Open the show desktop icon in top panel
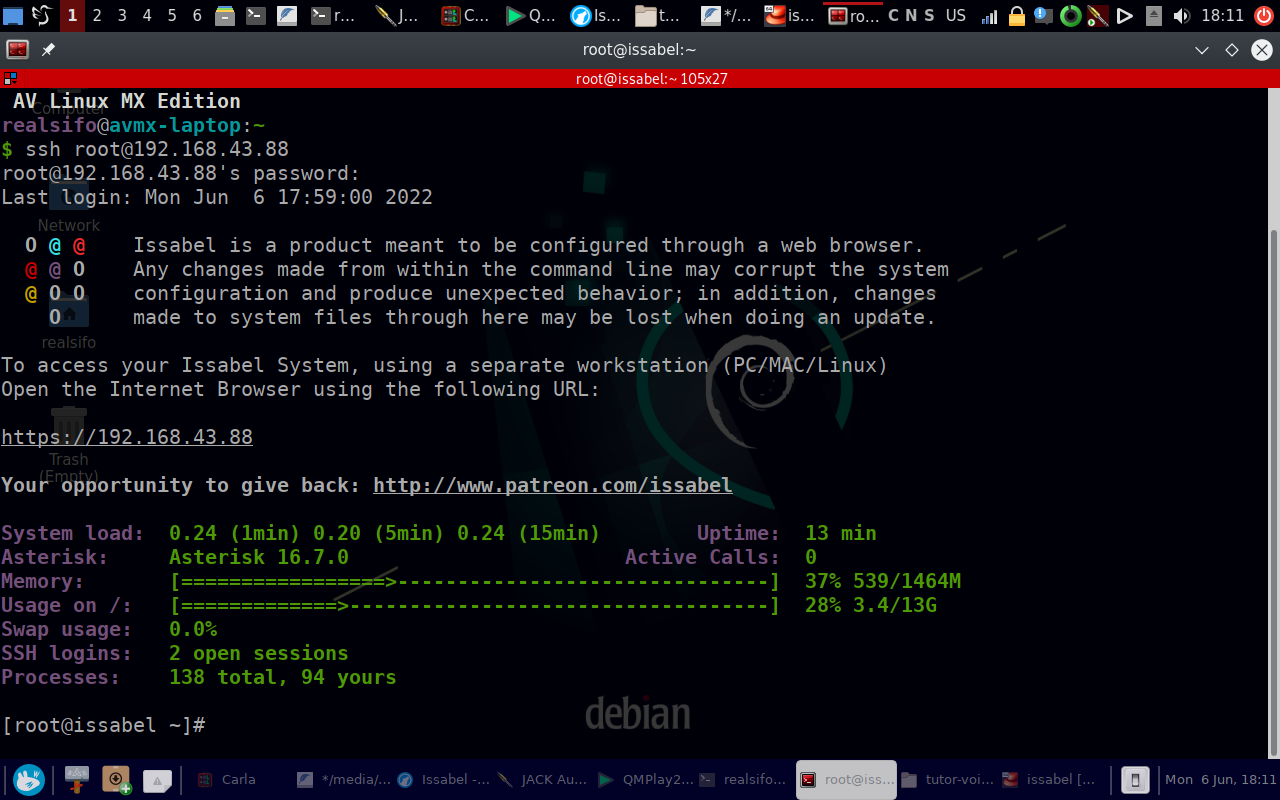 13,15
